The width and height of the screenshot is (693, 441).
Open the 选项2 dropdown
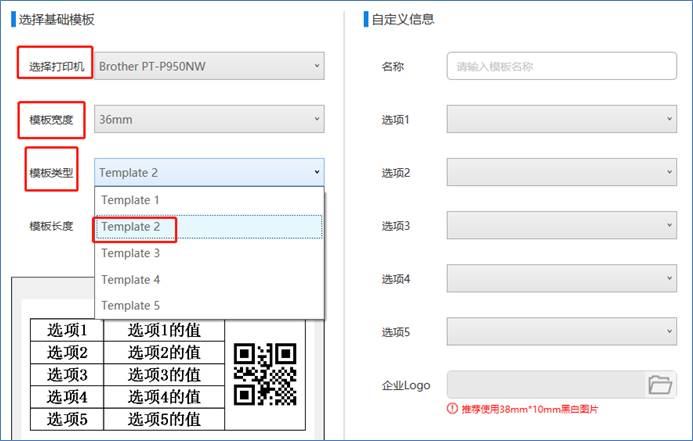[562, 172]
